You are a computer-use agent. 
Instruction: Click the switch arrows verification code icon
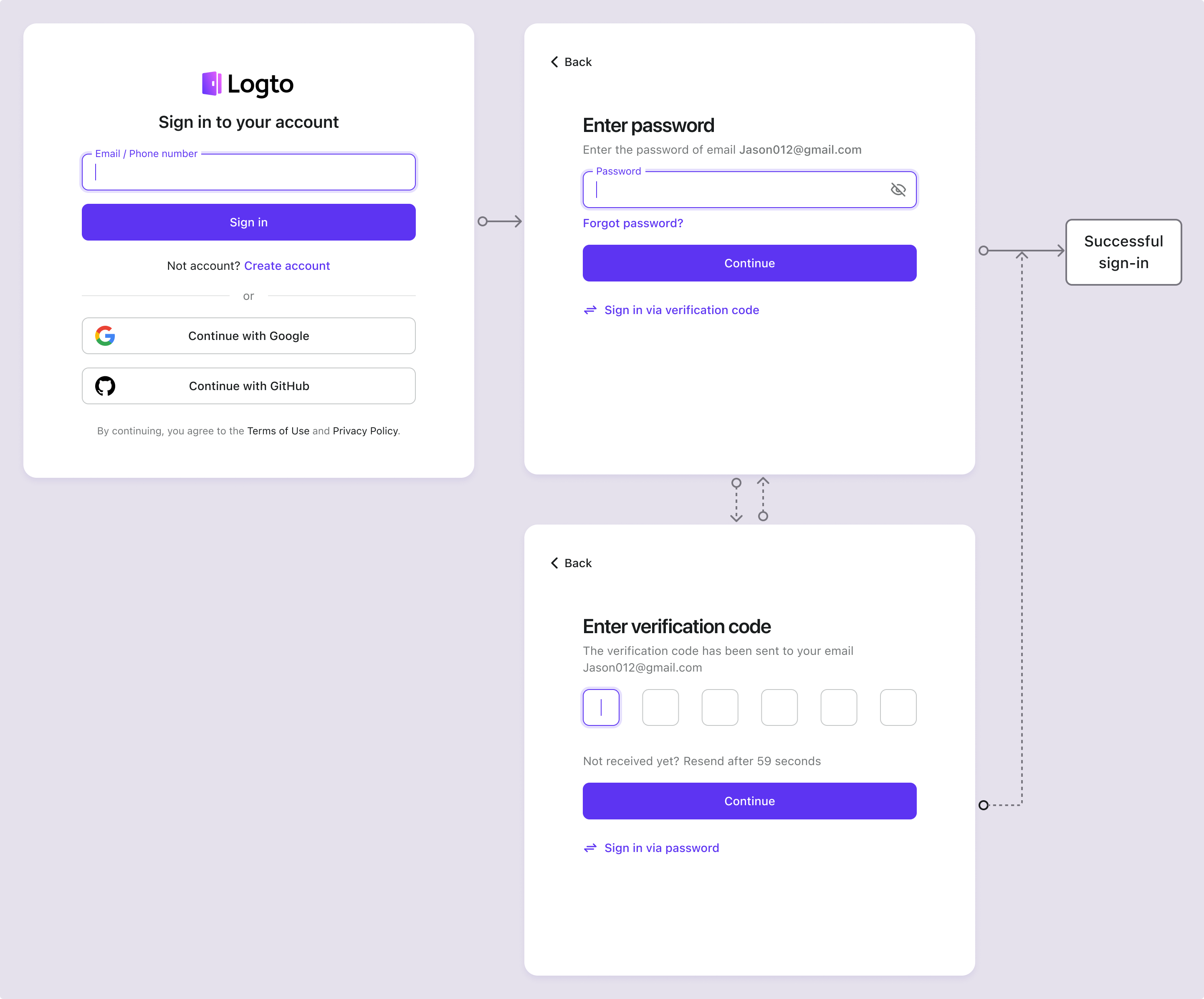(x=590, y=310)
